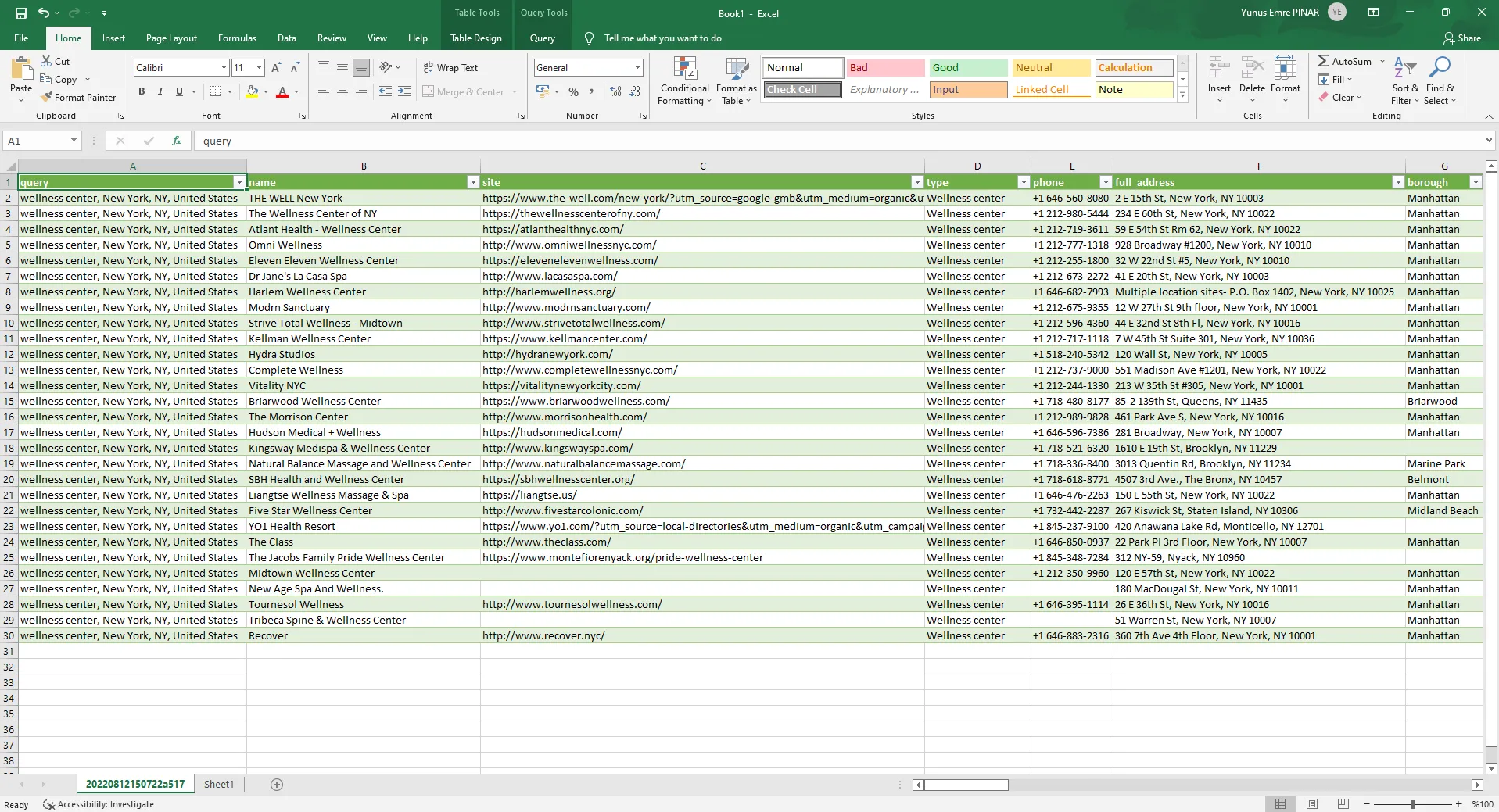This screenshot has width=1499, height=812.
Task: Click the Insert Function fx icon
Action: [x=177, y=141]
